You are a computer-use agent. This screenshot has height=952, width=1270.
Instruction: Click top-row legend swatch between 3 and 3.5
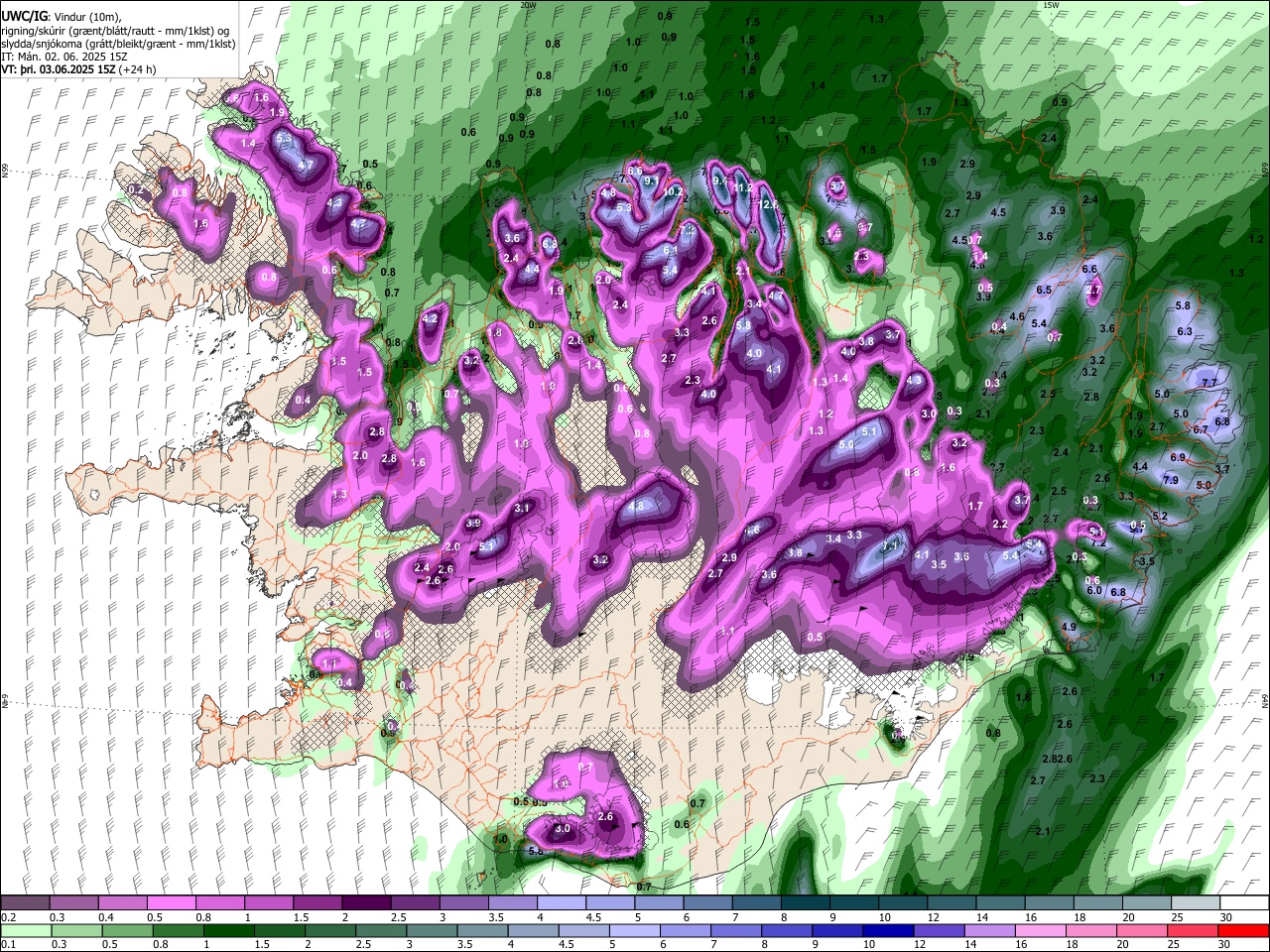[463, 903]
